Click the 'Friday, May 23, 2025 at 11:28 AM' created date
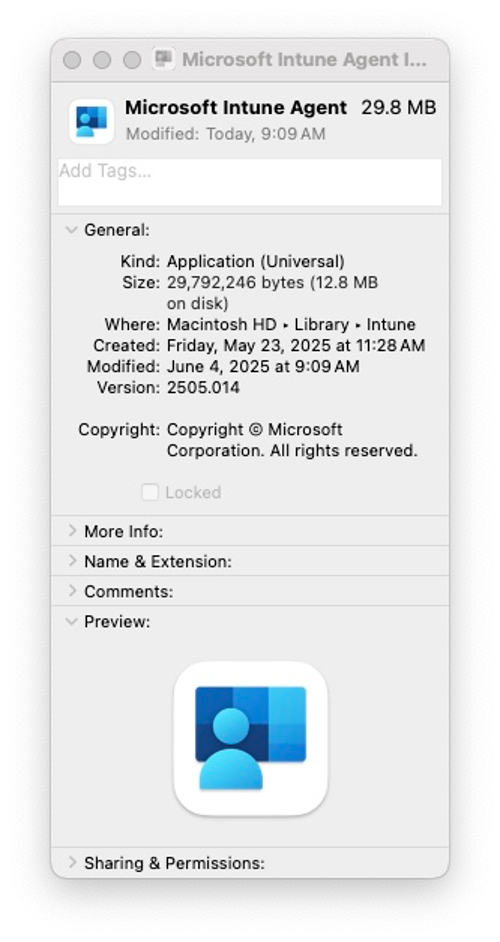 [x=296, y=345]
